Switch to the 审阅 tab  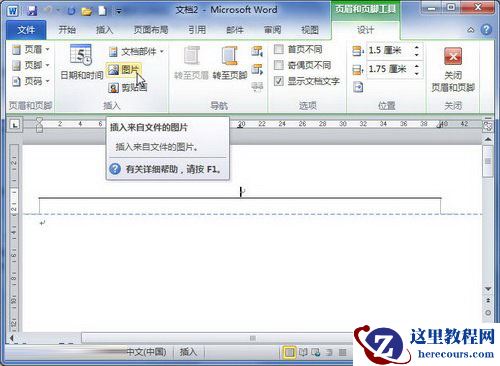272,30
